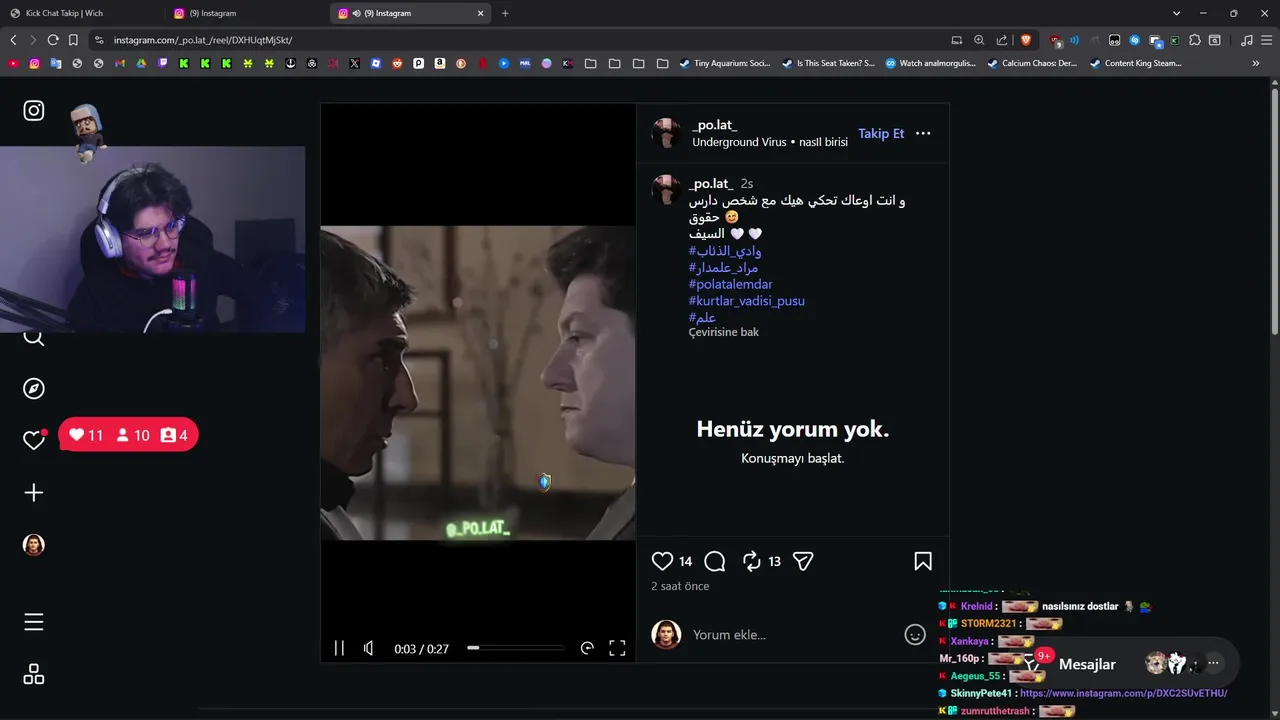1280x720 pixels.
Task: Enter fullscreen video mode
Action: click(617, 648)
